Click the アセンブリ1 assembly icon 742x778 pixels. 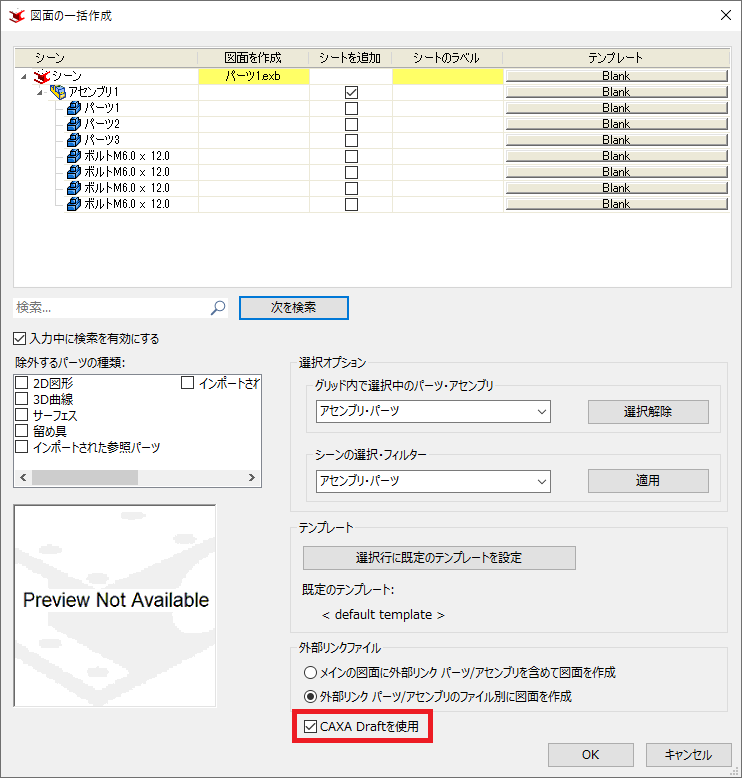tap(58, 92)
